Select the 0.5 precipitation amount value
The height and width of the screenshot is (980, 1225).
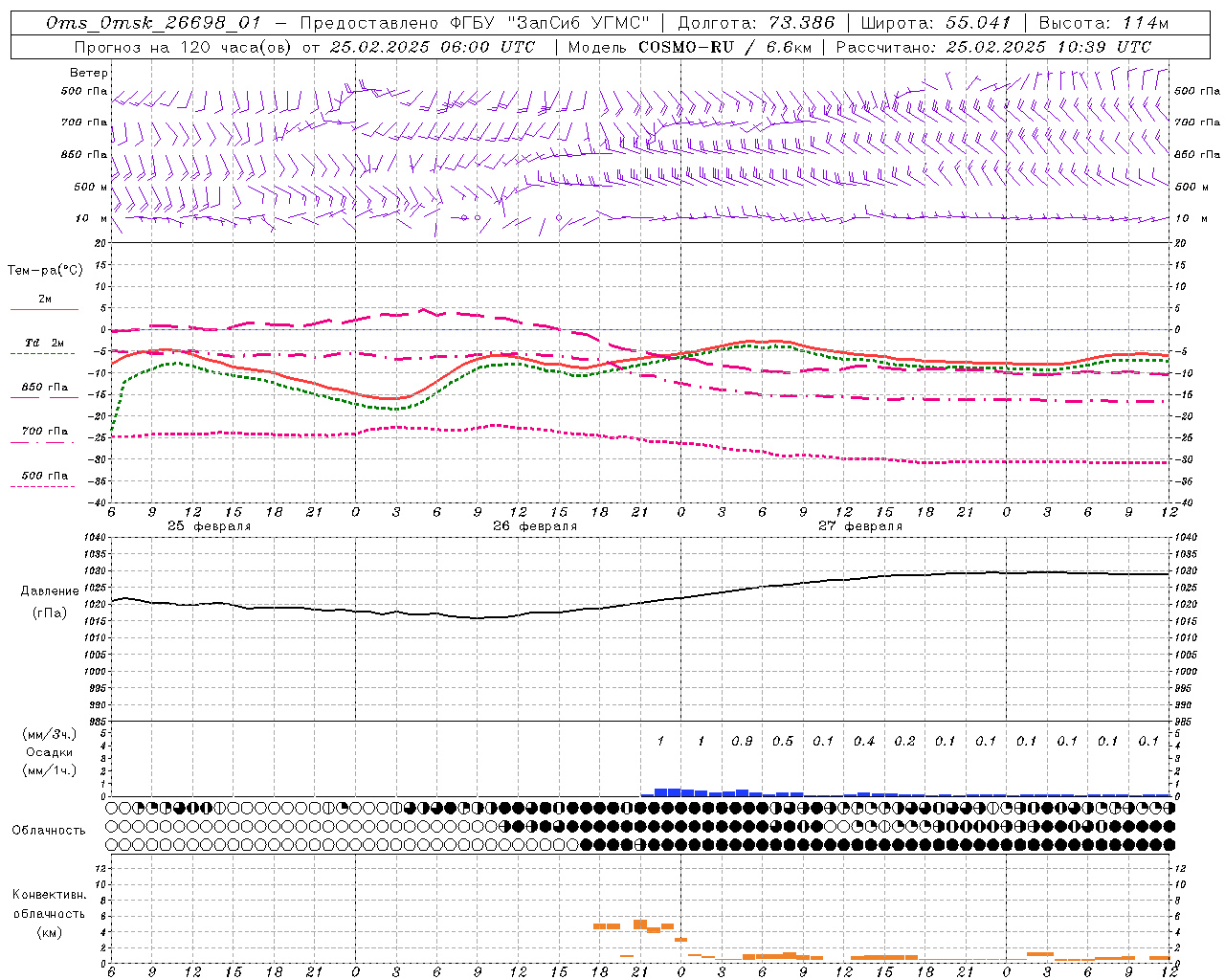(783, 741)
